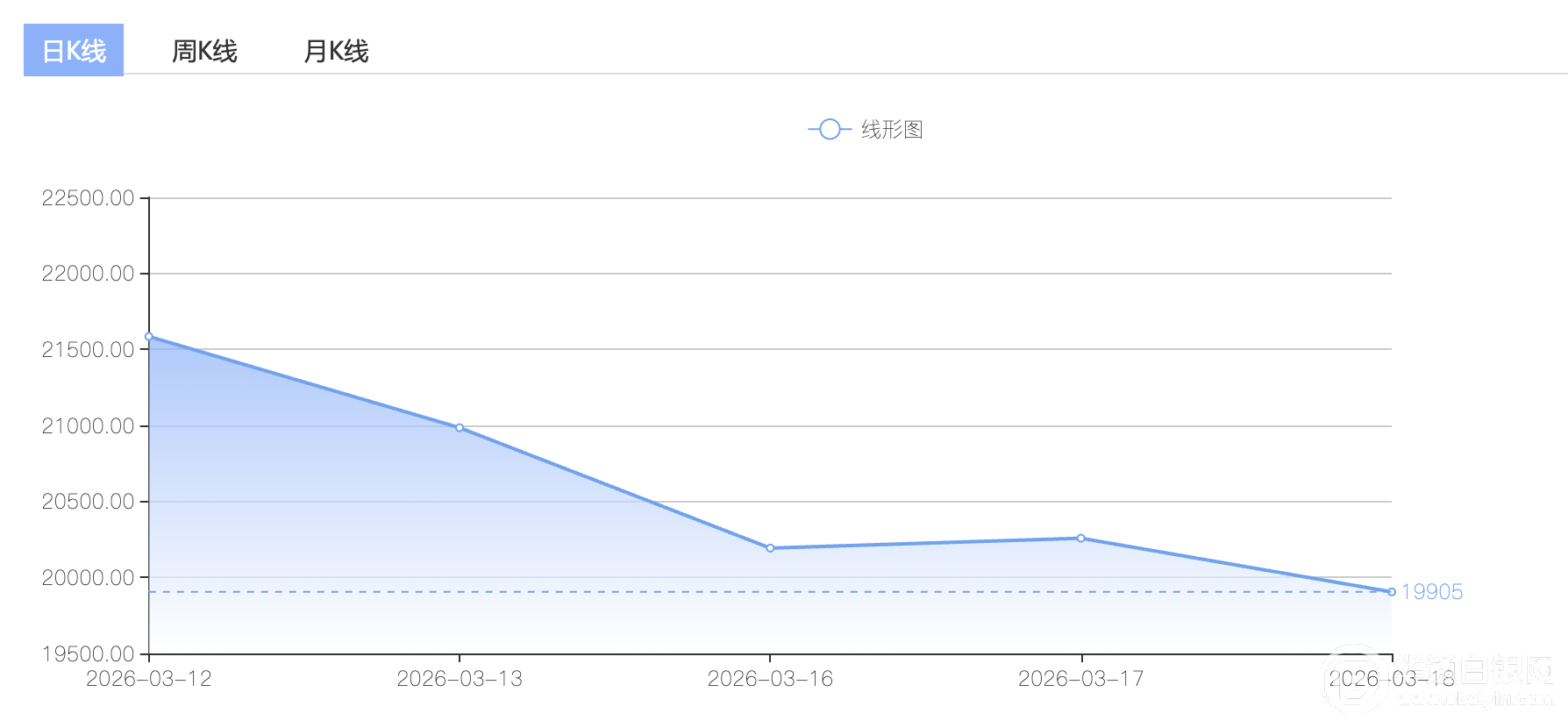
Task: Select the 20500.00 y-axis label
Action: 88,502
